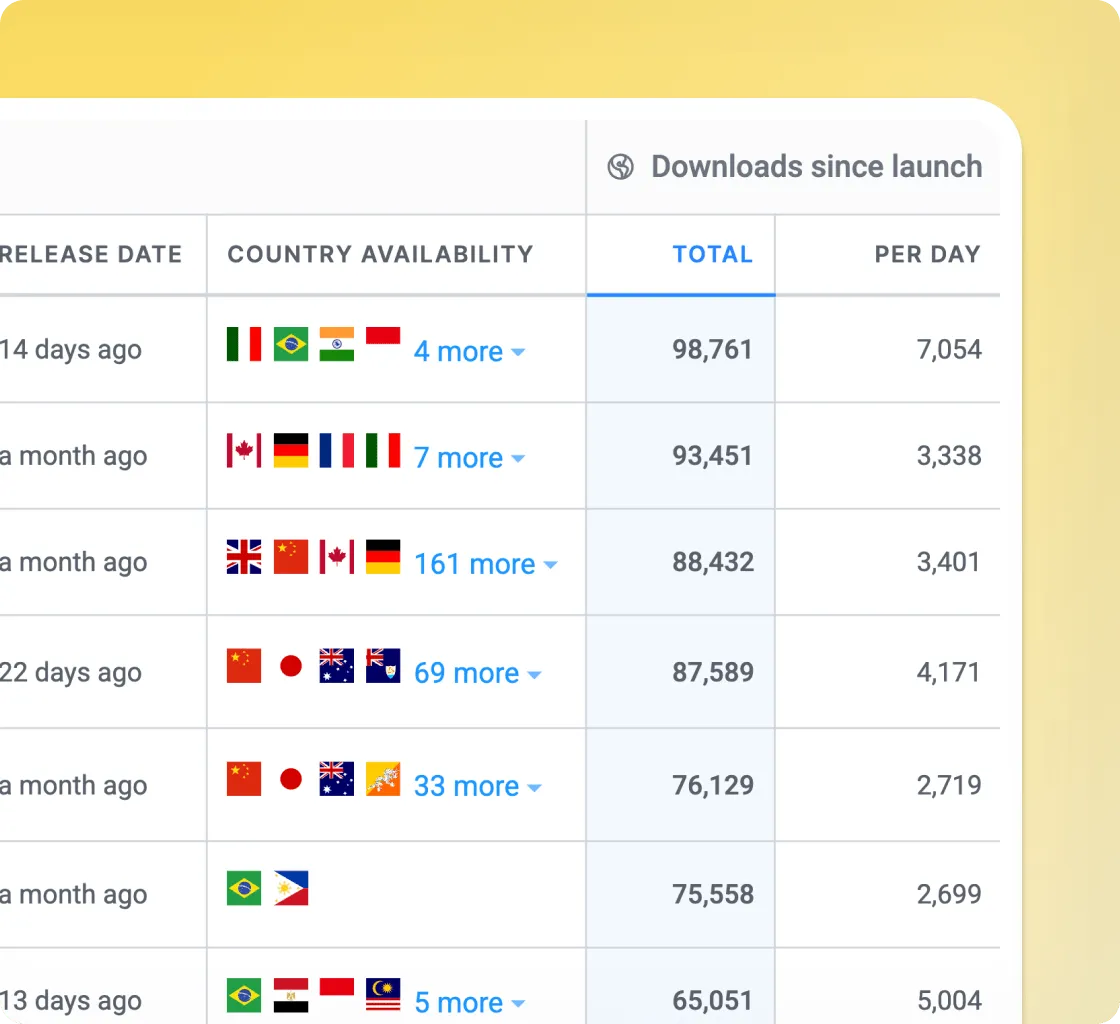Click the Italy flag in the 98,761 row

(x=244, y=344)
